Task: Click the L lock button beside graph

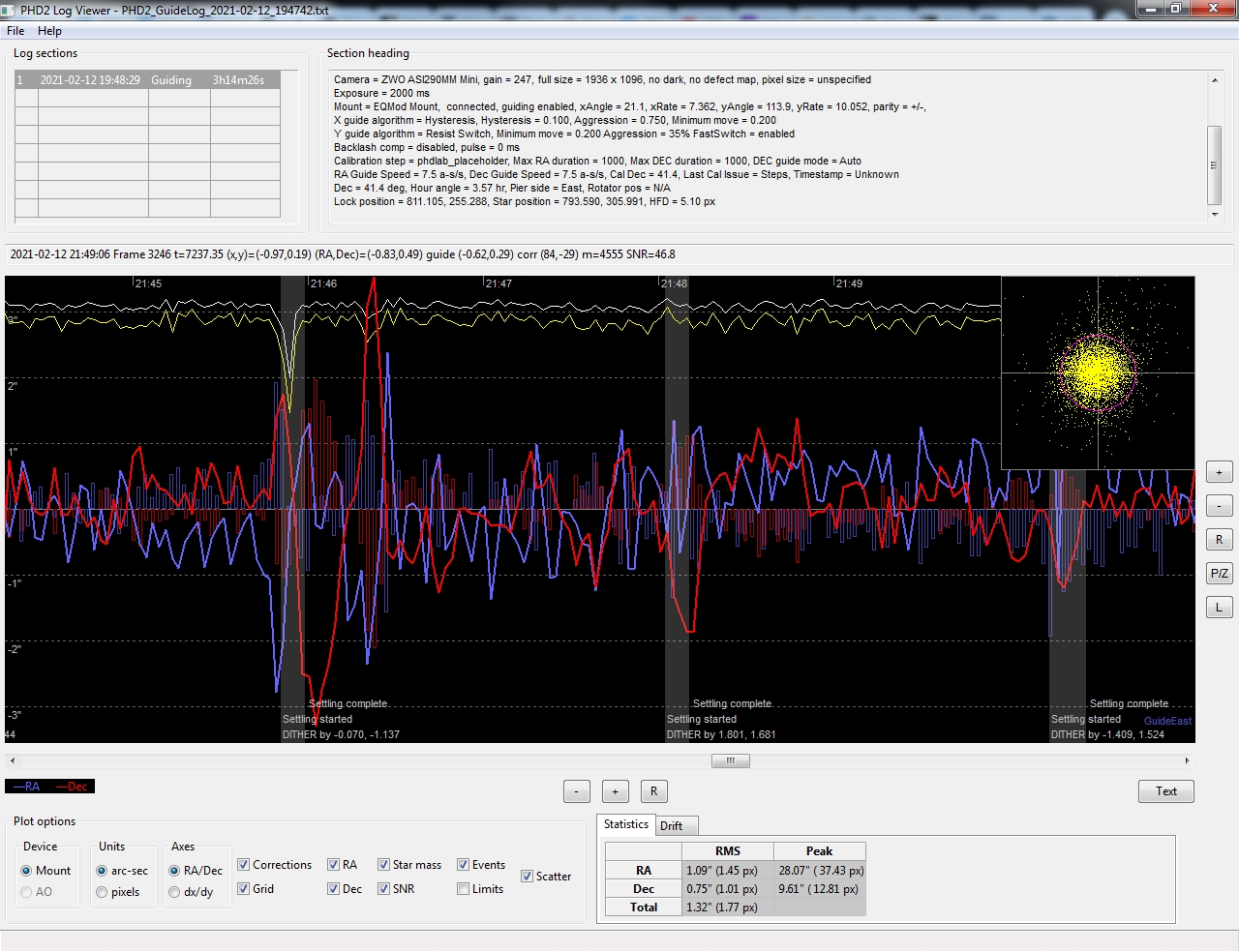Action: [1219, 607]
